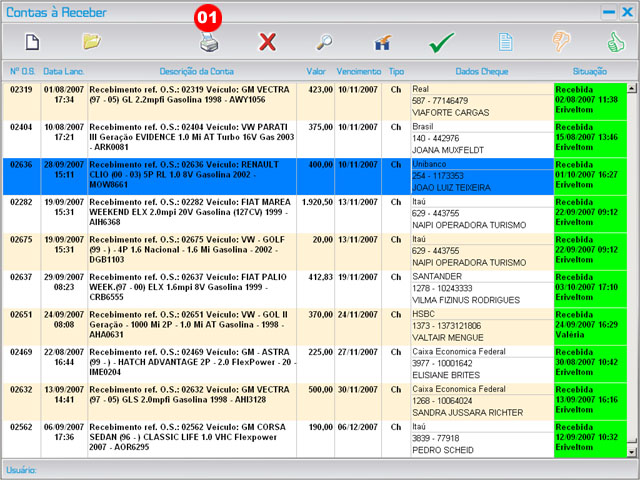Open the blue lined document icon
The image size is (640, 480).
point(505,42)
